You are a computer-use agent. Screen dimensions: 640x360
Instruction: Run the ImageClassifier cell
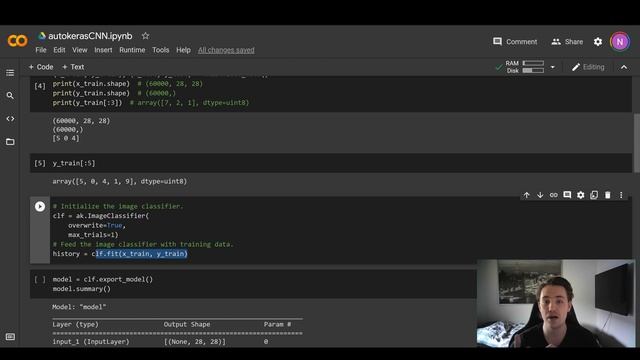click(40, 207)
